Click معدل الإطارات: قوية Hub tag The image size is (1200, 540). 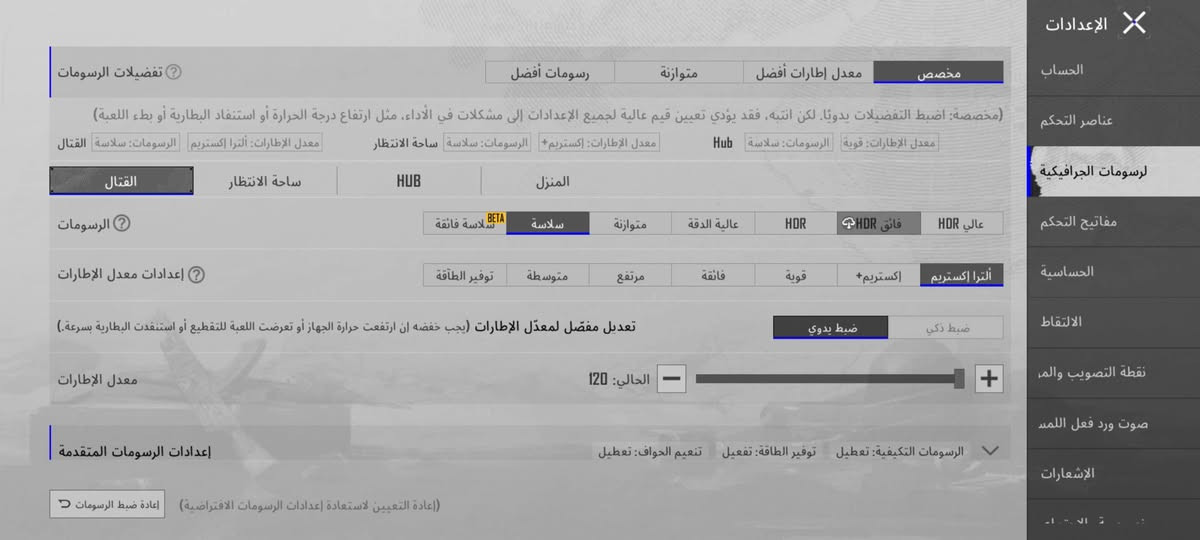[889, 143]
